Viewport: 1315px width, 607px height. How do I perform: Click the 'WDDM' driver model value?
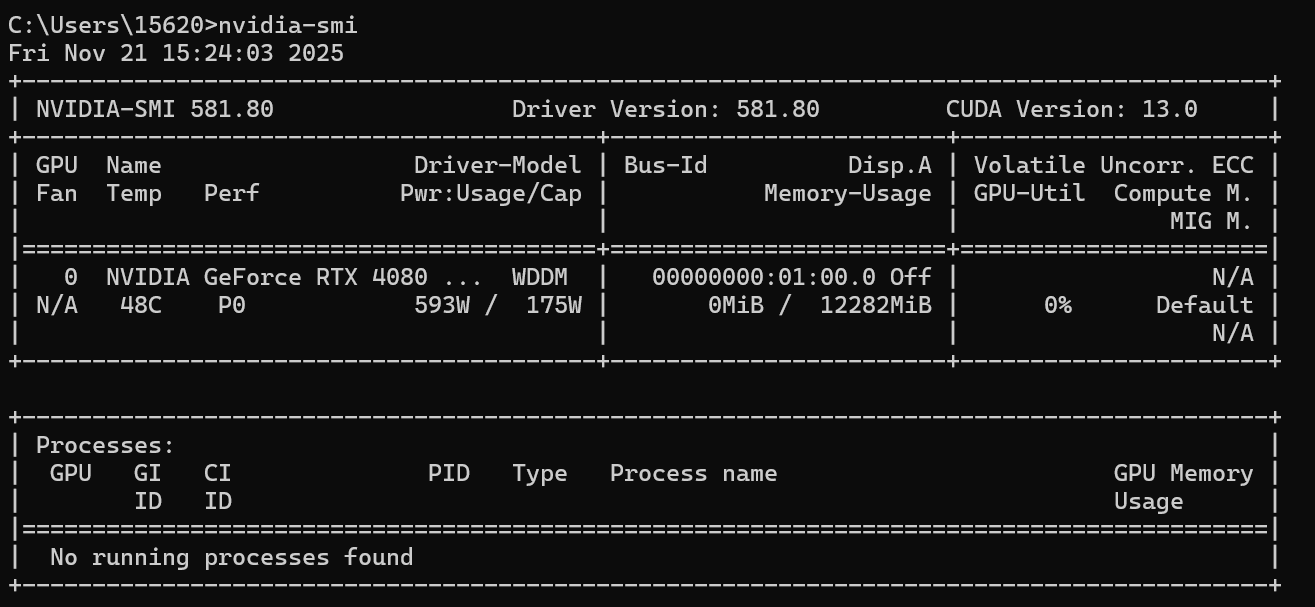[x=540, y=277]
